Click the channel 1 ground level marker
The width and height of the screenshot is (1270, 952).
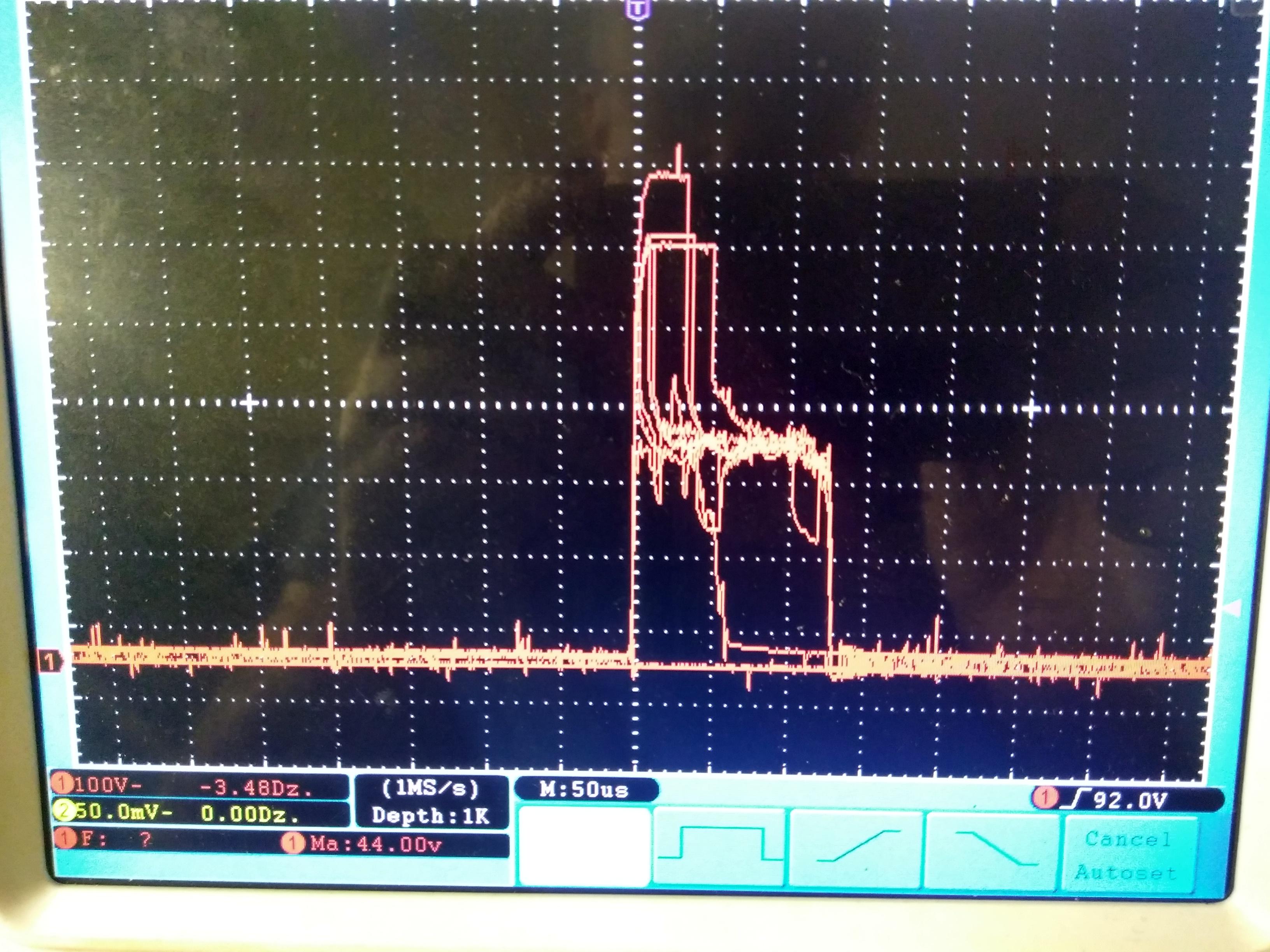tap(50, 662)
